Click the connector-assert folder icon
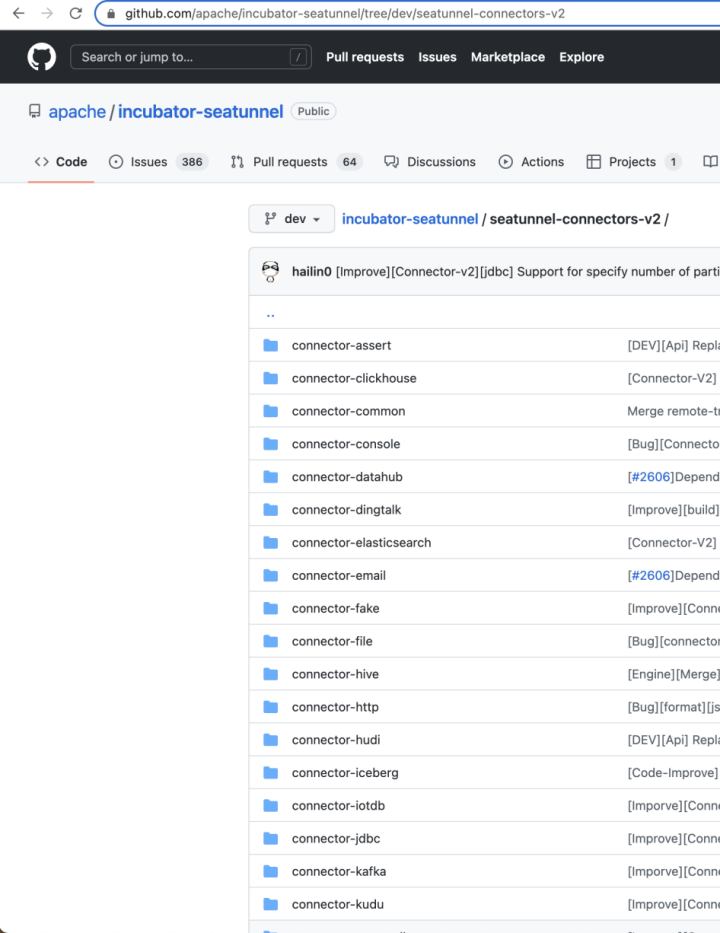Viewport: 720px width, 933px height. click(x=270, y=345)
